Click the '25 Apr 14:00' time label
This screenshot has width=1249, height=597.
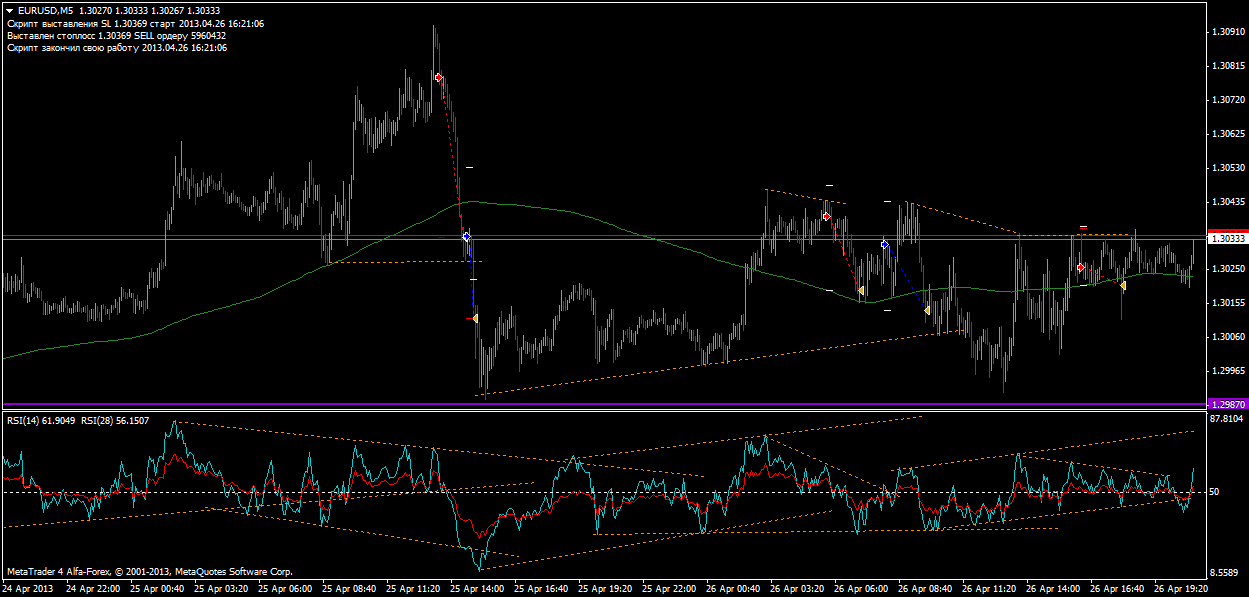click(x=477, y=590)
